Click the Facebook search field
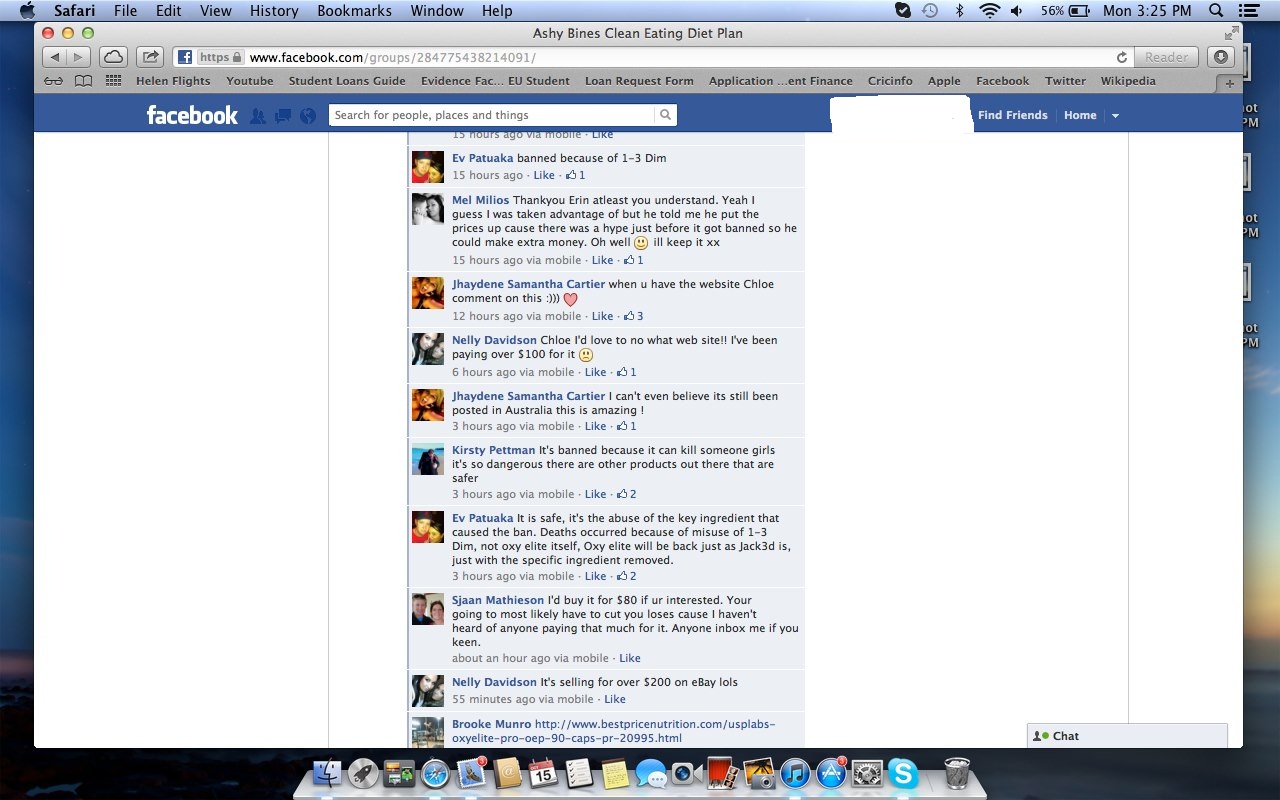 (x=491, y=115)
